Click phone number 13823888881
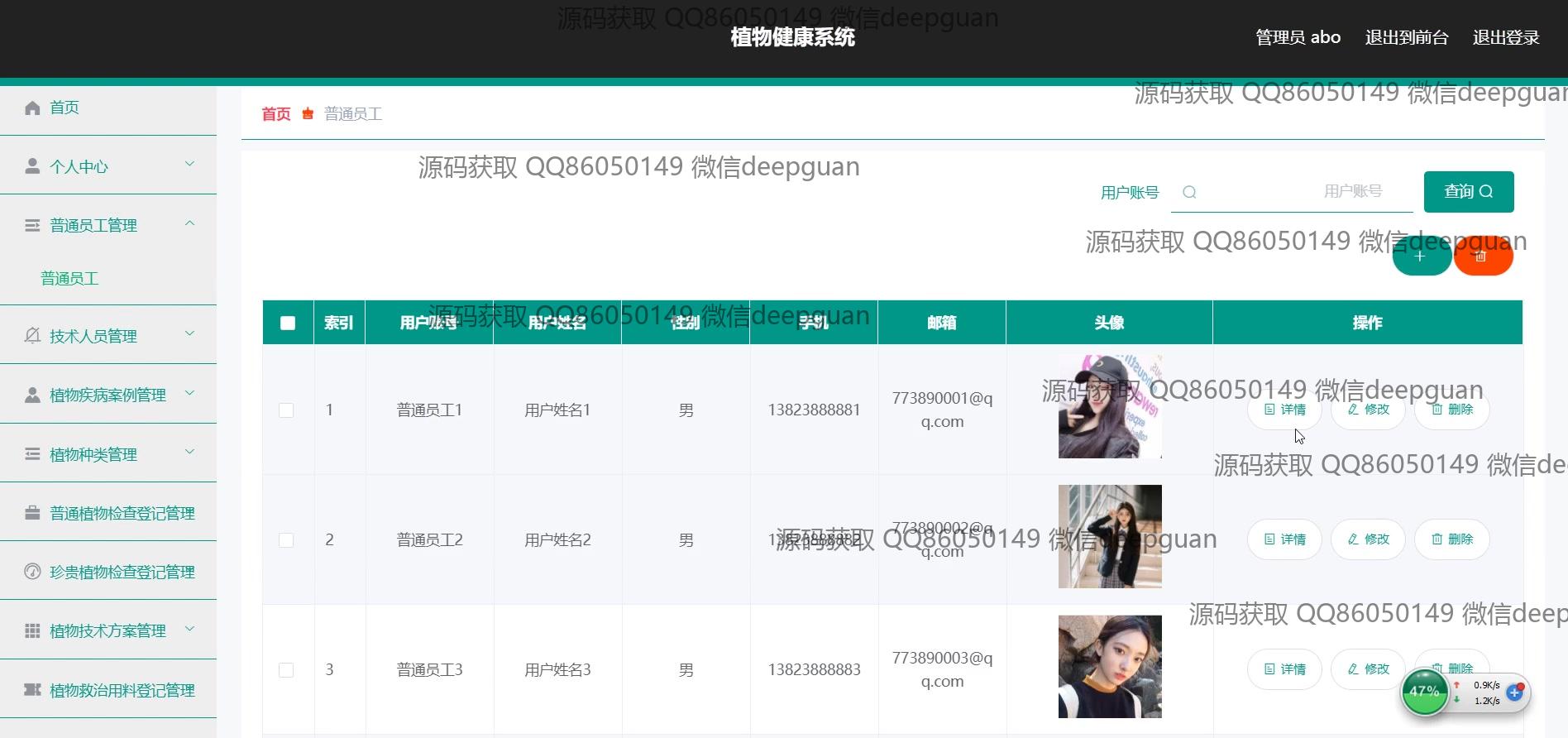 (814, 410)
